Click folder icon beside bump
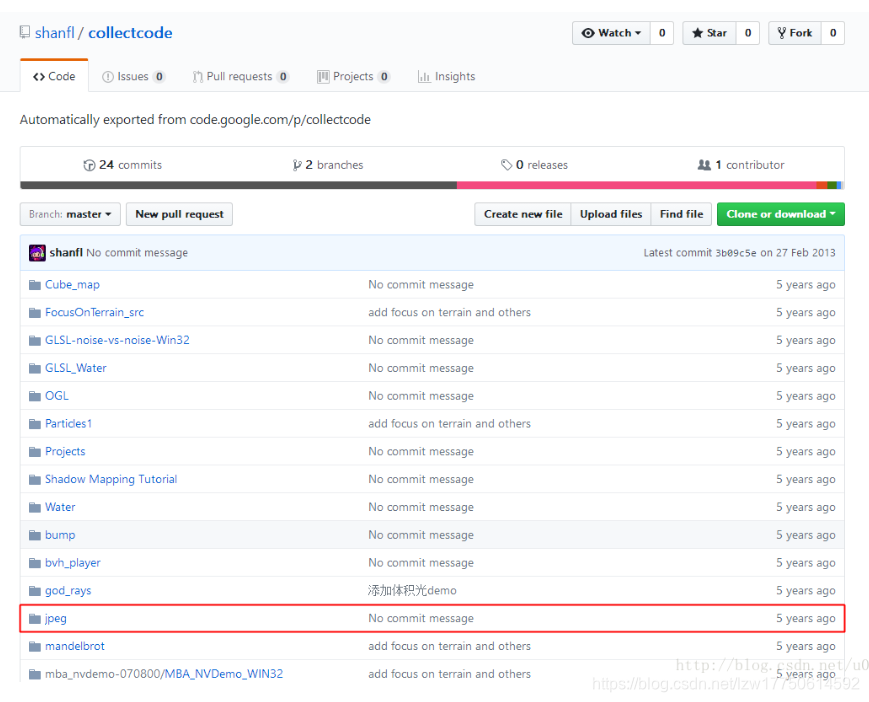869x702 pixels. click(x=35, y=535)
